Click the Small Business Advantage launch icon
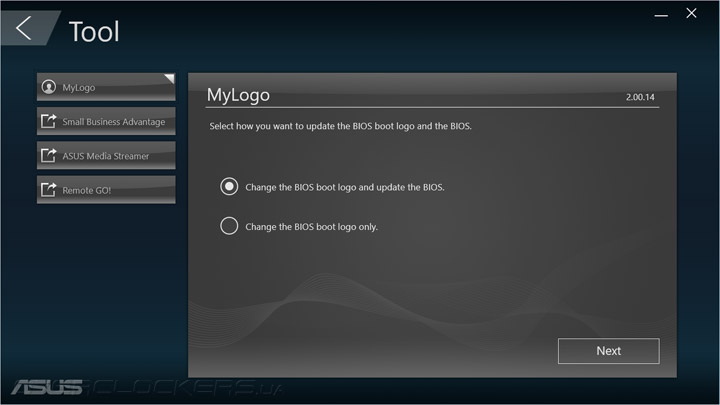This screenshot has width=720, height=405. click(49, 121)
